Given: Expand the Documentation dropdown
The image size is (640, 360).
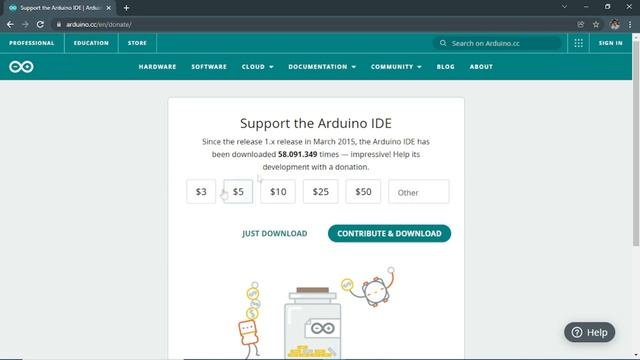Looking at the screenshot, I should [x=322, y=67].
